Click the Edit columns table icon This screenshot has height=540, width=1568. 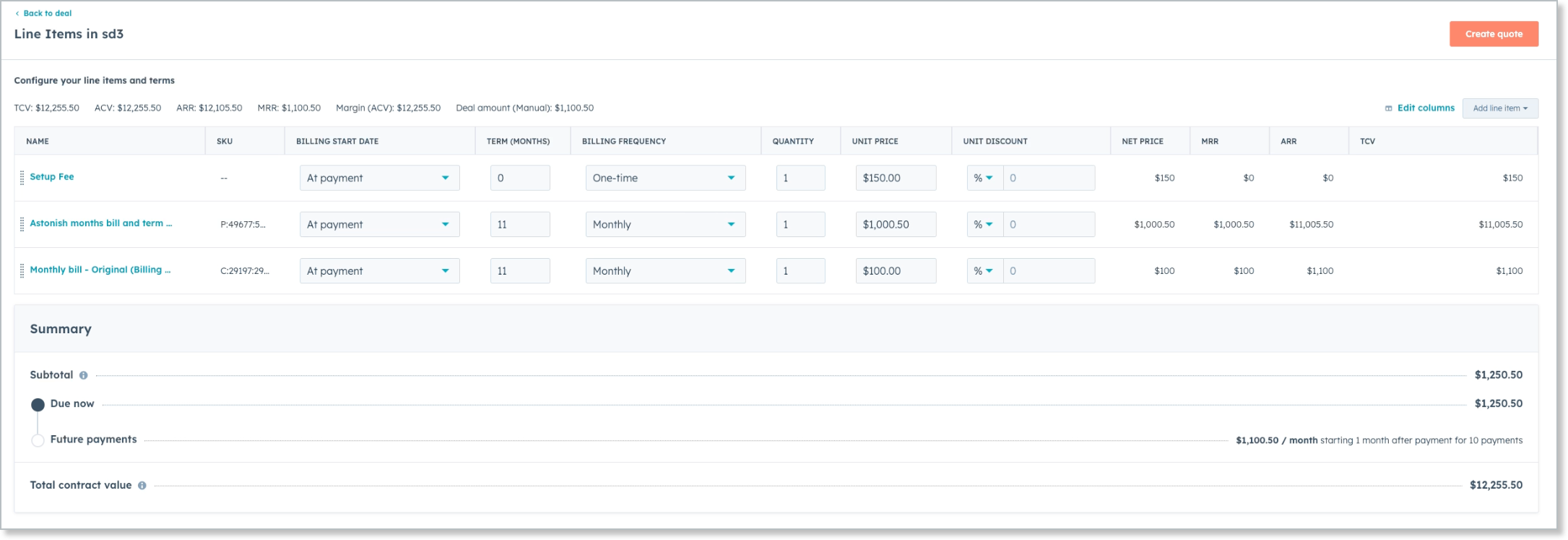point(1388,108)
